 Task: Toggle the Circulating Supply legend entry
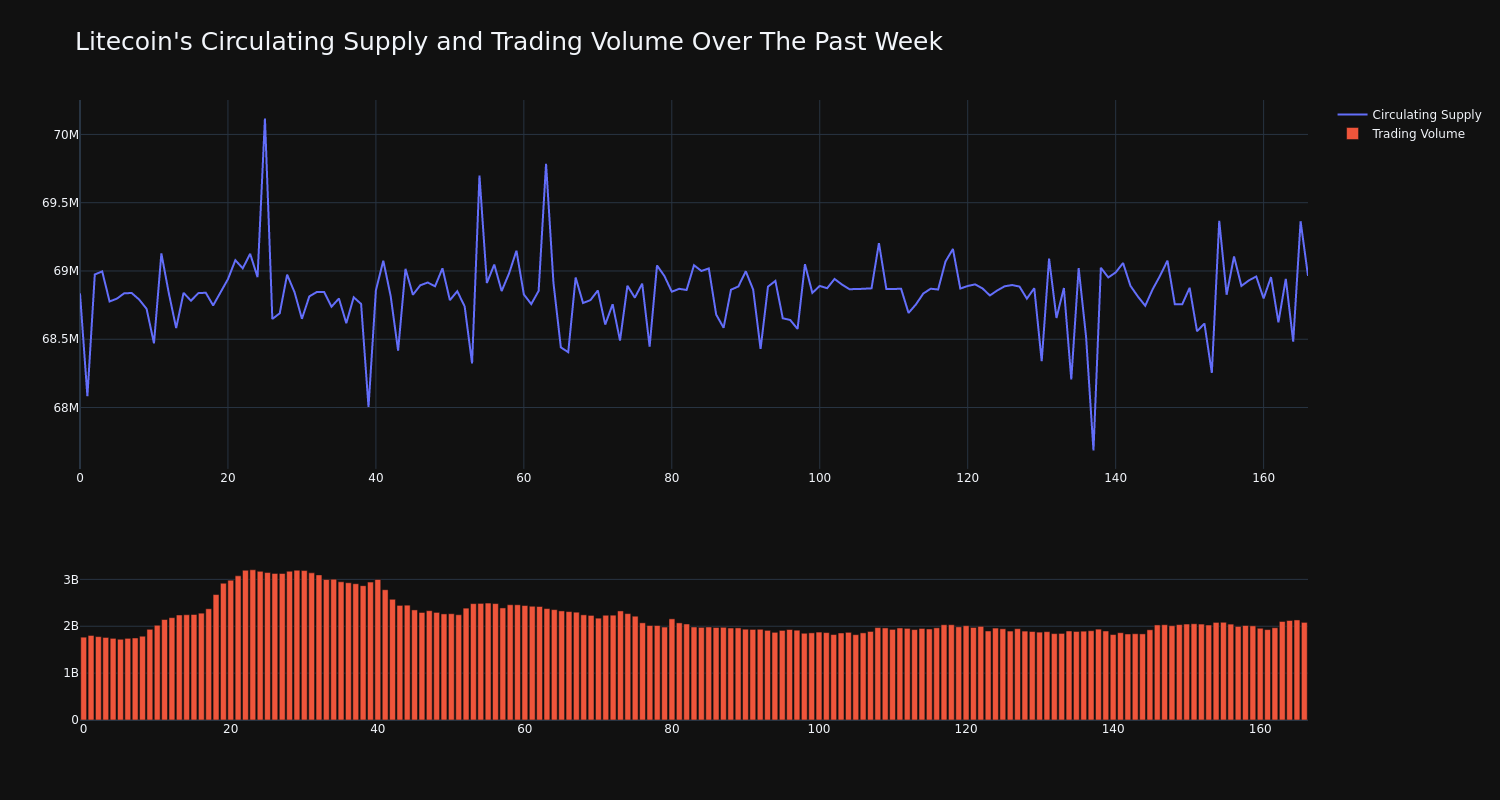coord(1409,115)
